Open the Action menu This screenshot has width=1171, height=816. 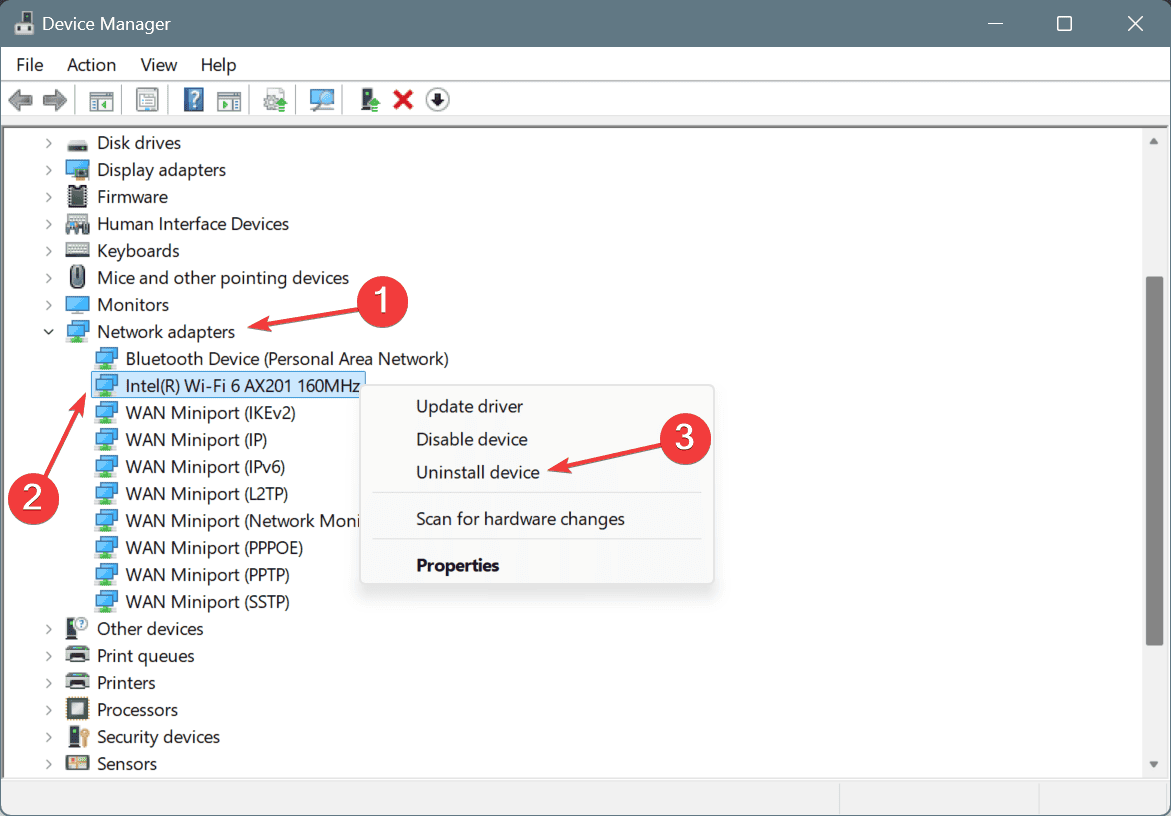point(91,65)
